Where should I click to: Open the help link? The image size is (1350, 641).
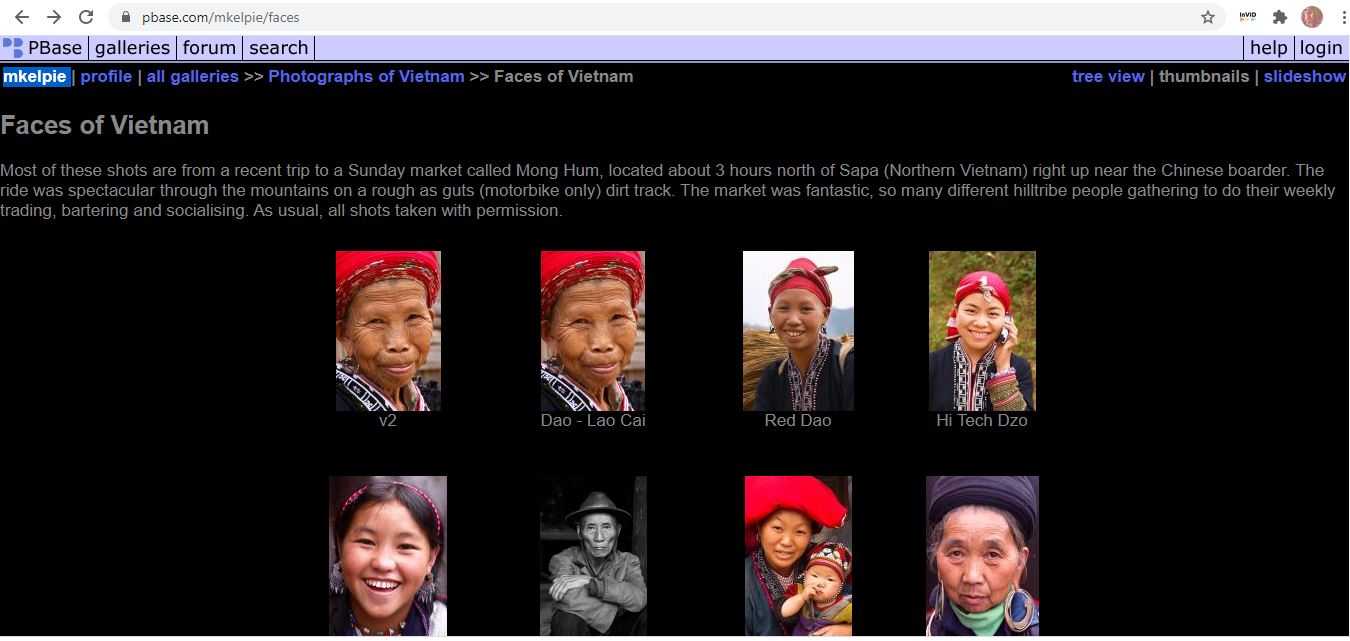point(1268,48)
